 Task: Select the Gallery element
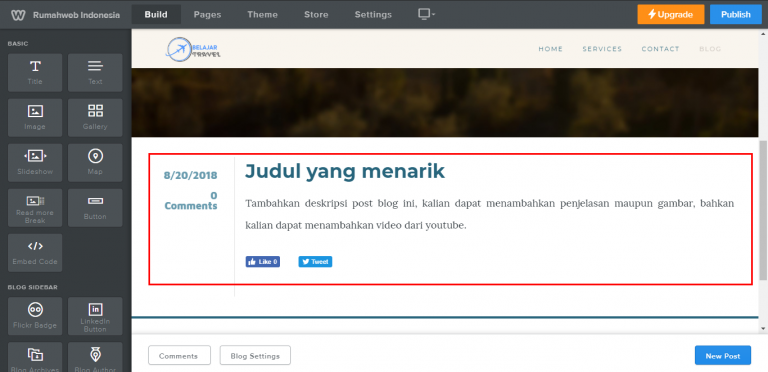click(95, 117)
